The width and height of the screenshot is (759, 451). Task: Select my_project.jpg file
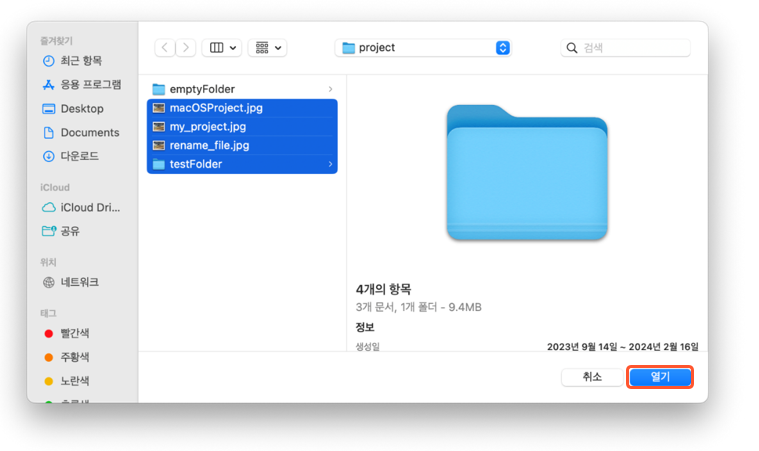(x=242, y=127)
